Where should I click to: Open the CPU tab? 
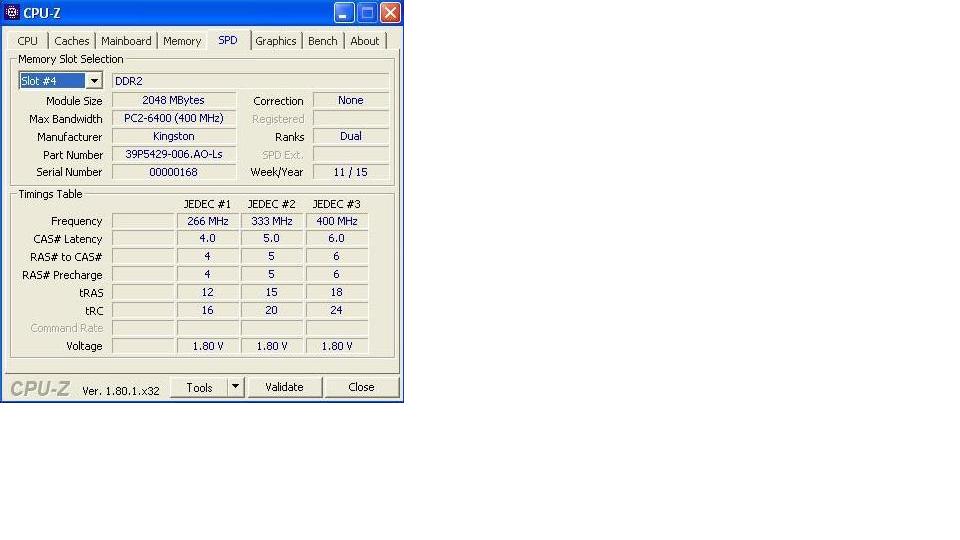tap(28, 41)
